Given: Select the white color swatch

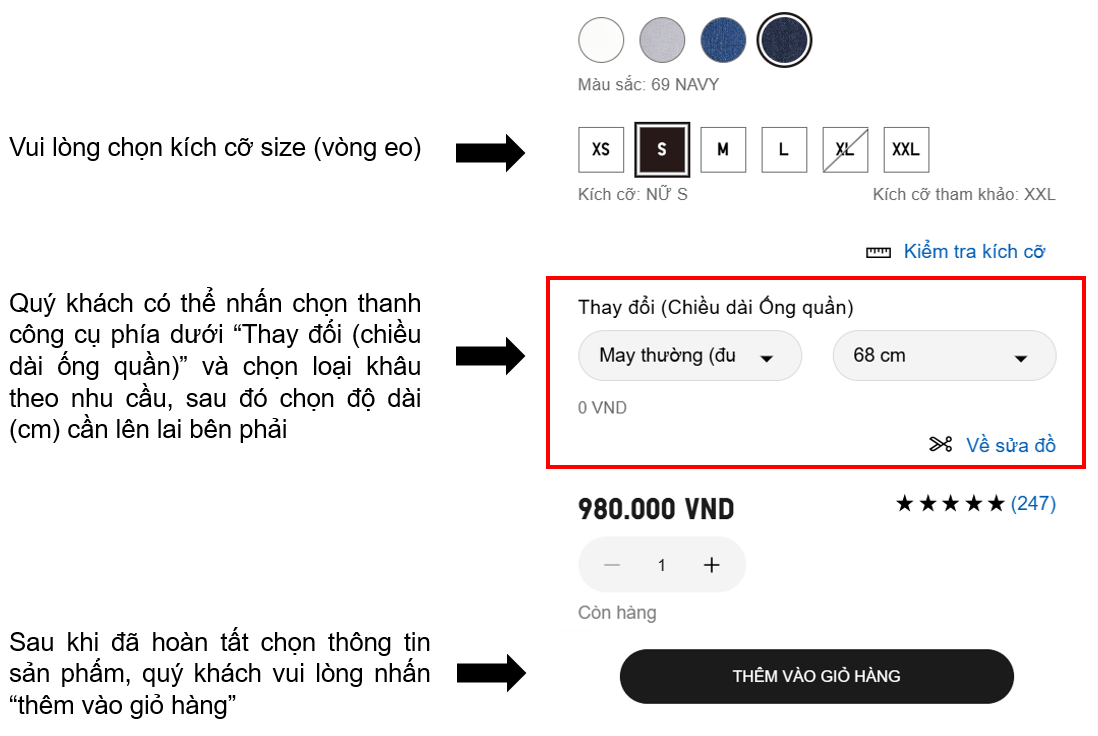Looking at the screenshot, I should [601, 41].
